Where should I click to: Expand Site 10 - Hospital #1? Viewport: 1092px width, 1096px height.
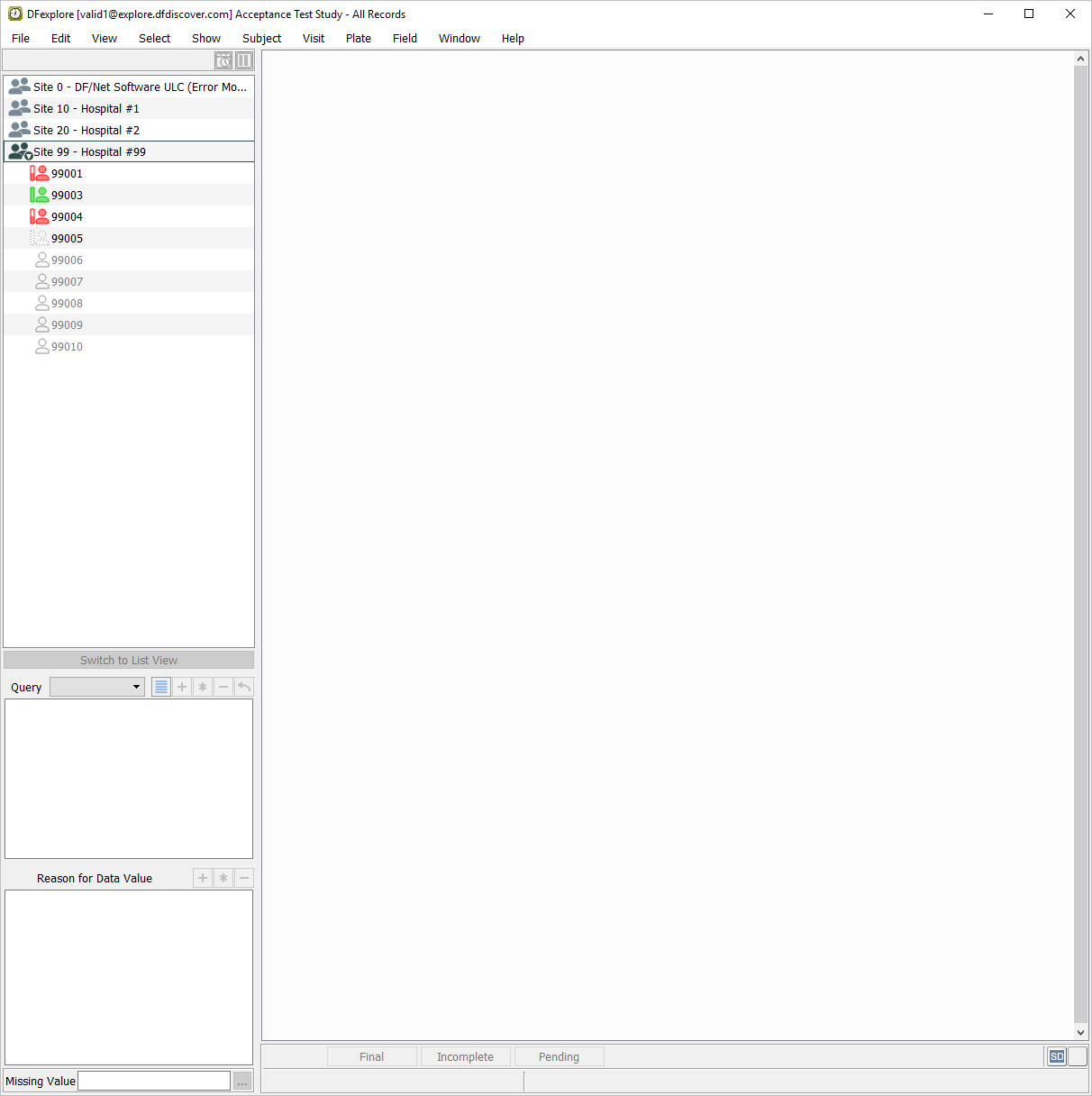pyautogui.click(x=20, y=108)
